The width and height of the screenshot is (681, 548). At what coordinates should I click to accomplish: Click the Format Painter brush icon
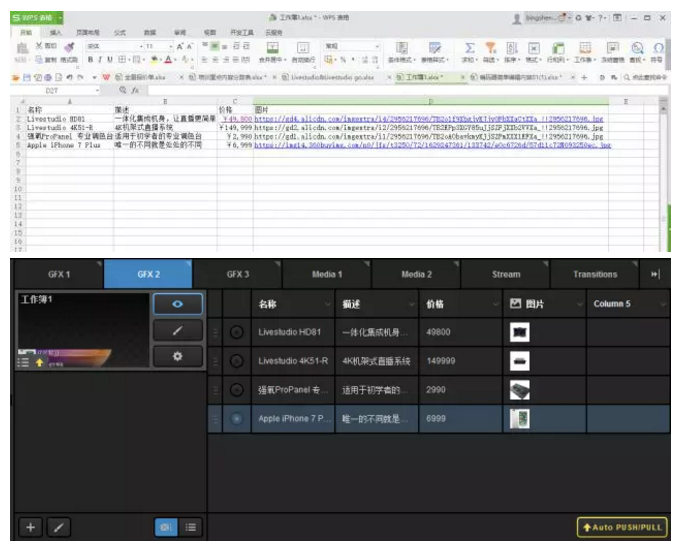point(69,47)
